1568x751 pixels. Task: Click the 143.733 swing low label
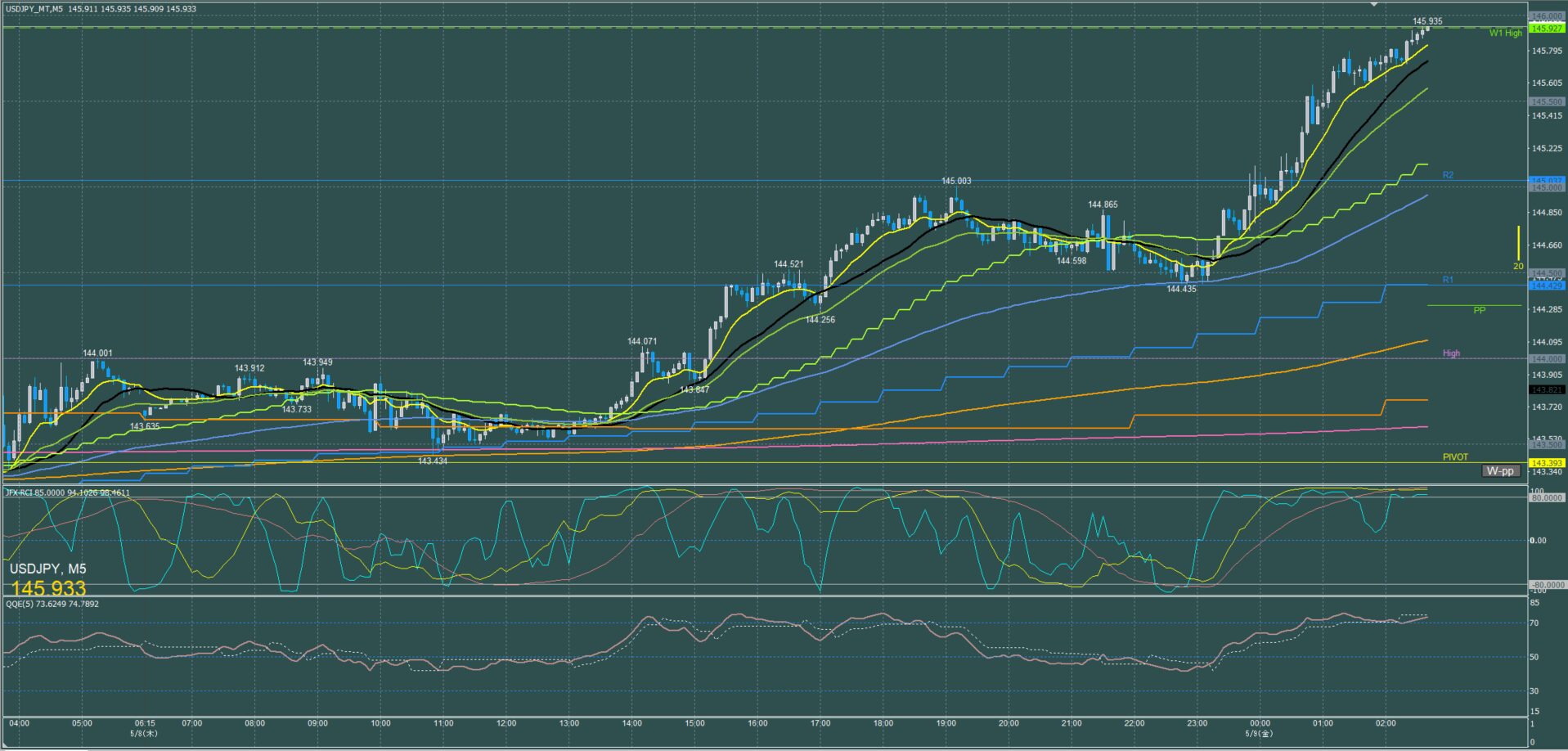tap(297, 409)
